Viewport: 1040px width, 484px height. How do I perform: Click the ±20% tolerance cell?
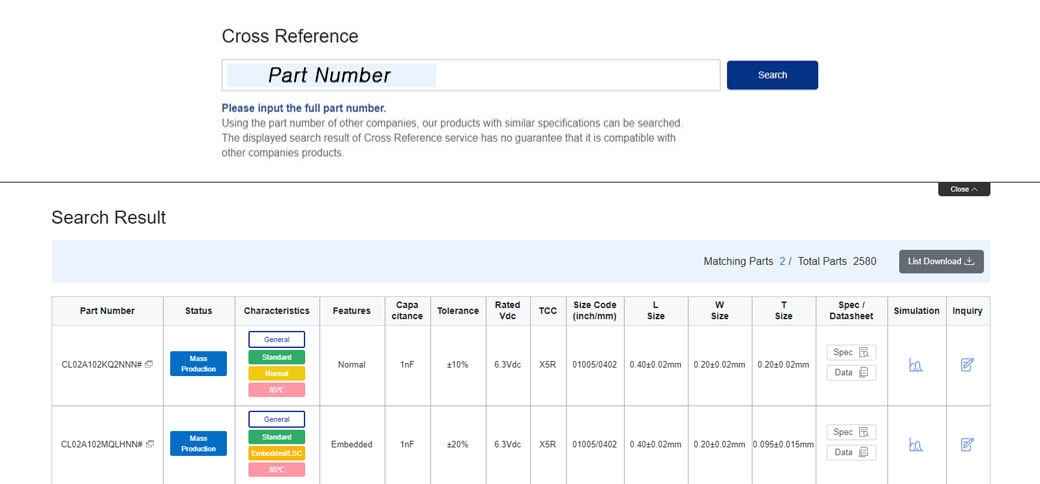(x=458, y=444)
